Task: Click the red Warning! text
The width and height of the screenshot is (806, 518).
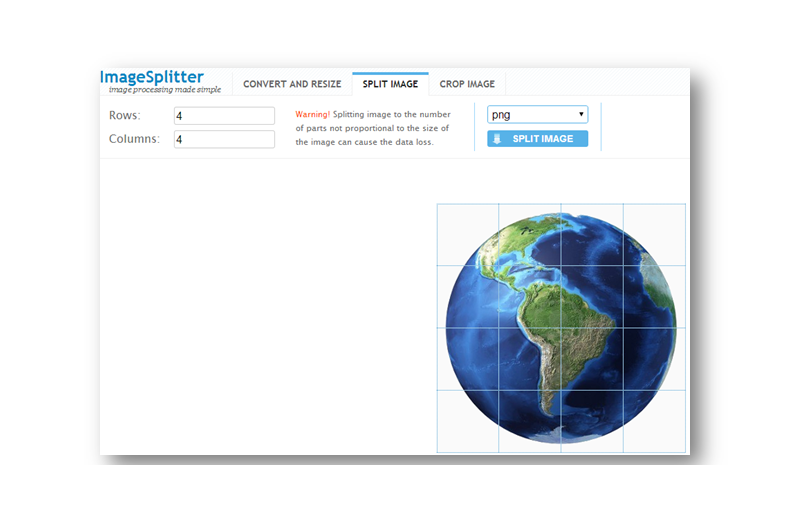Action: (313, 114)
